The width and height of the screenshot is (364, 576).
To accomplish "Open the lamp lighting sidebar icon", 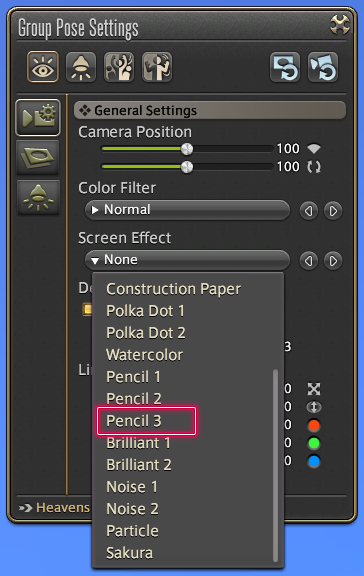I will click(x=38, y=197).
